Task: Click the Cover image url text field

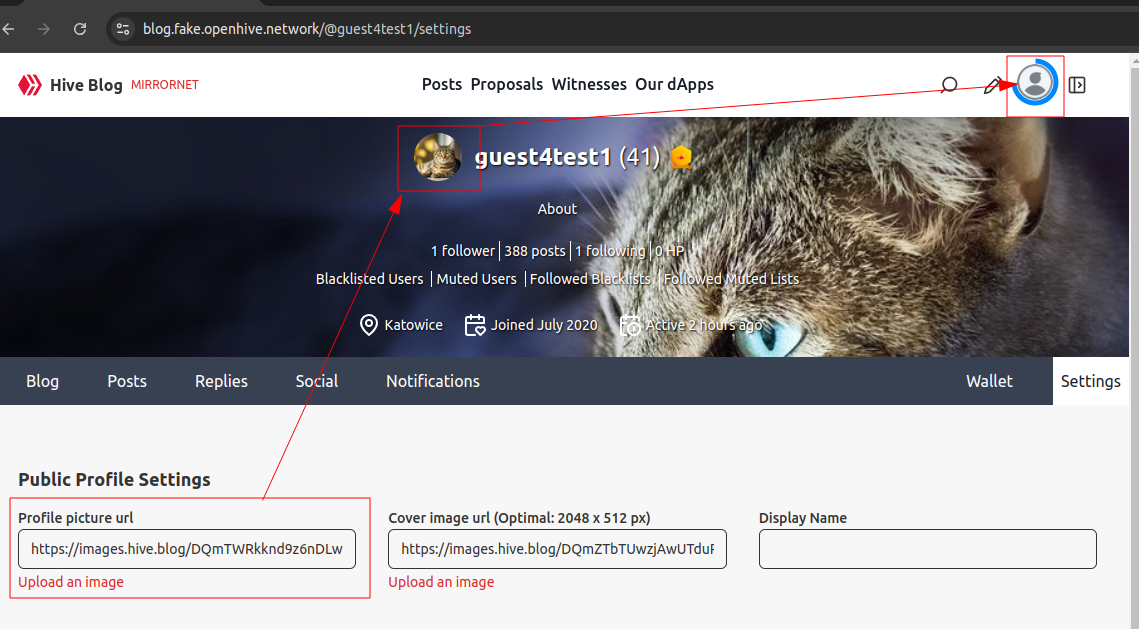Action: (557, 549)
